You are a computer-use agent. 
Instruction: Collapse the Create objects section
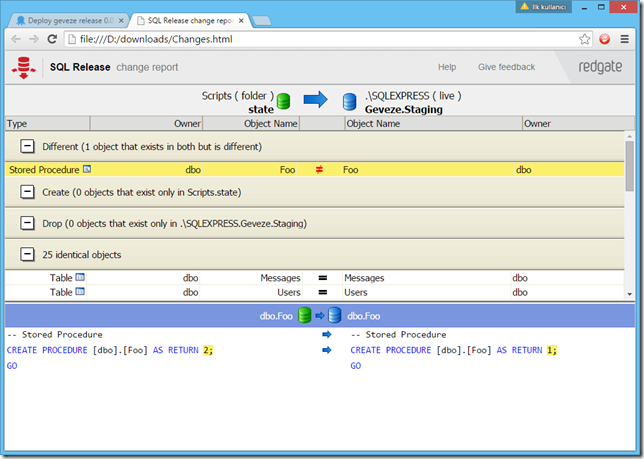[x=27, y=192]
